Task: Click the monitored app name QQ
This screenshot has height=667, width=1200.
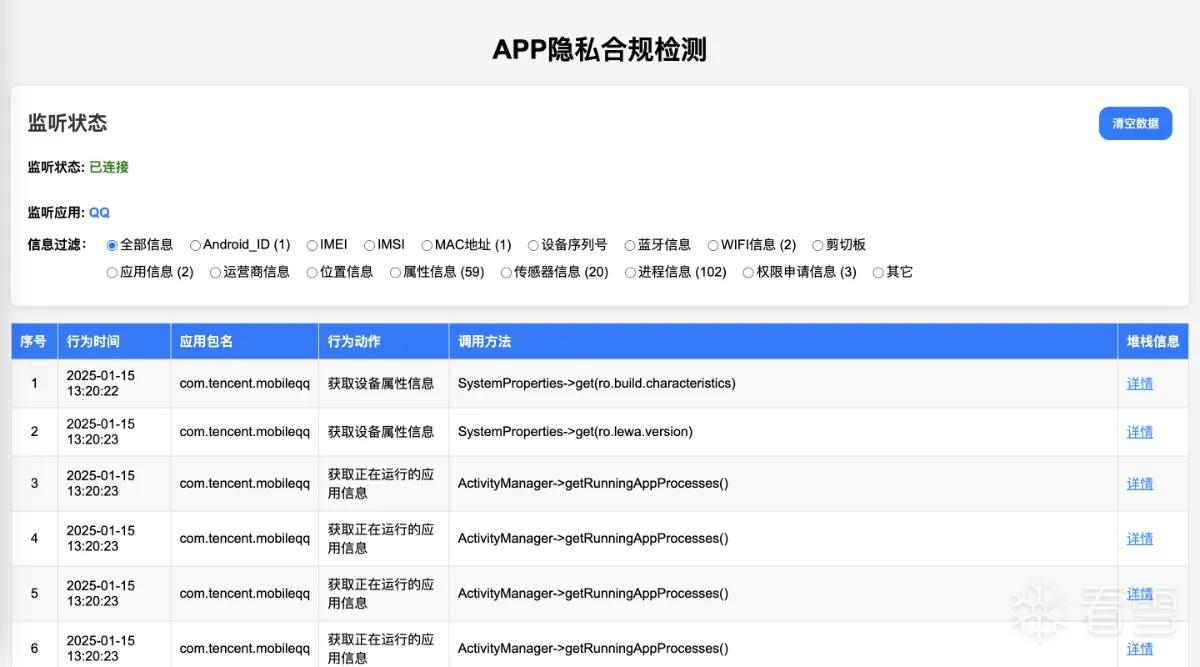Action: click(99, 212)
